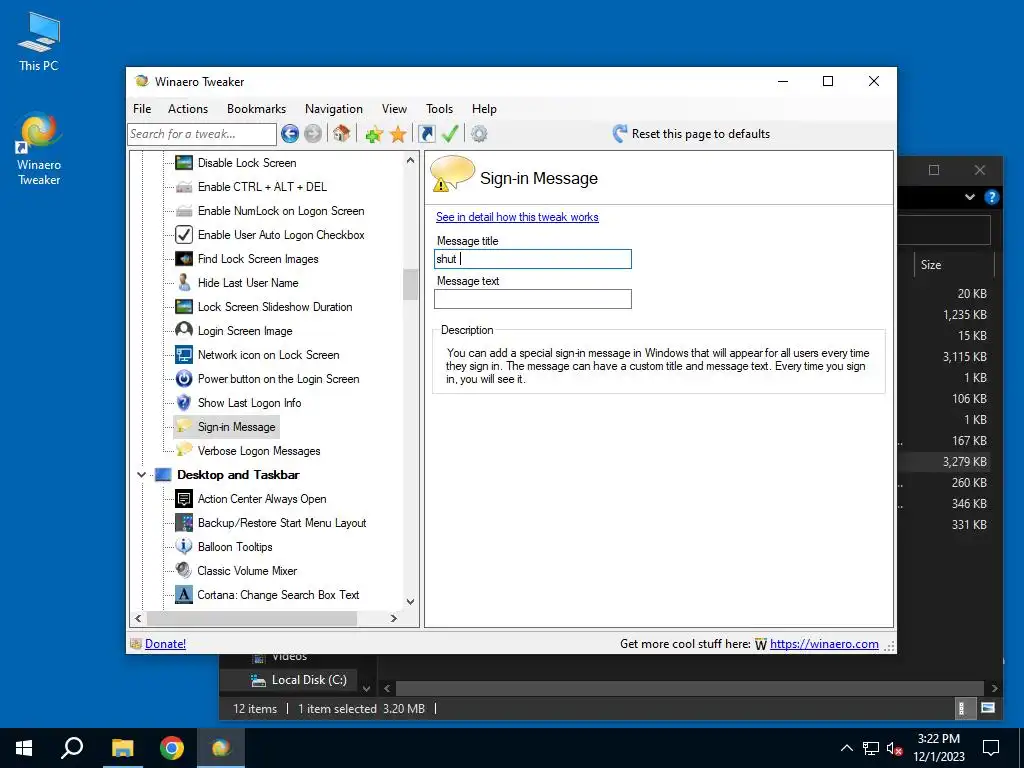Click the Donate! link
This screenshot has height=768, width=1024.
pyautogui.click(x=165, y=644)
